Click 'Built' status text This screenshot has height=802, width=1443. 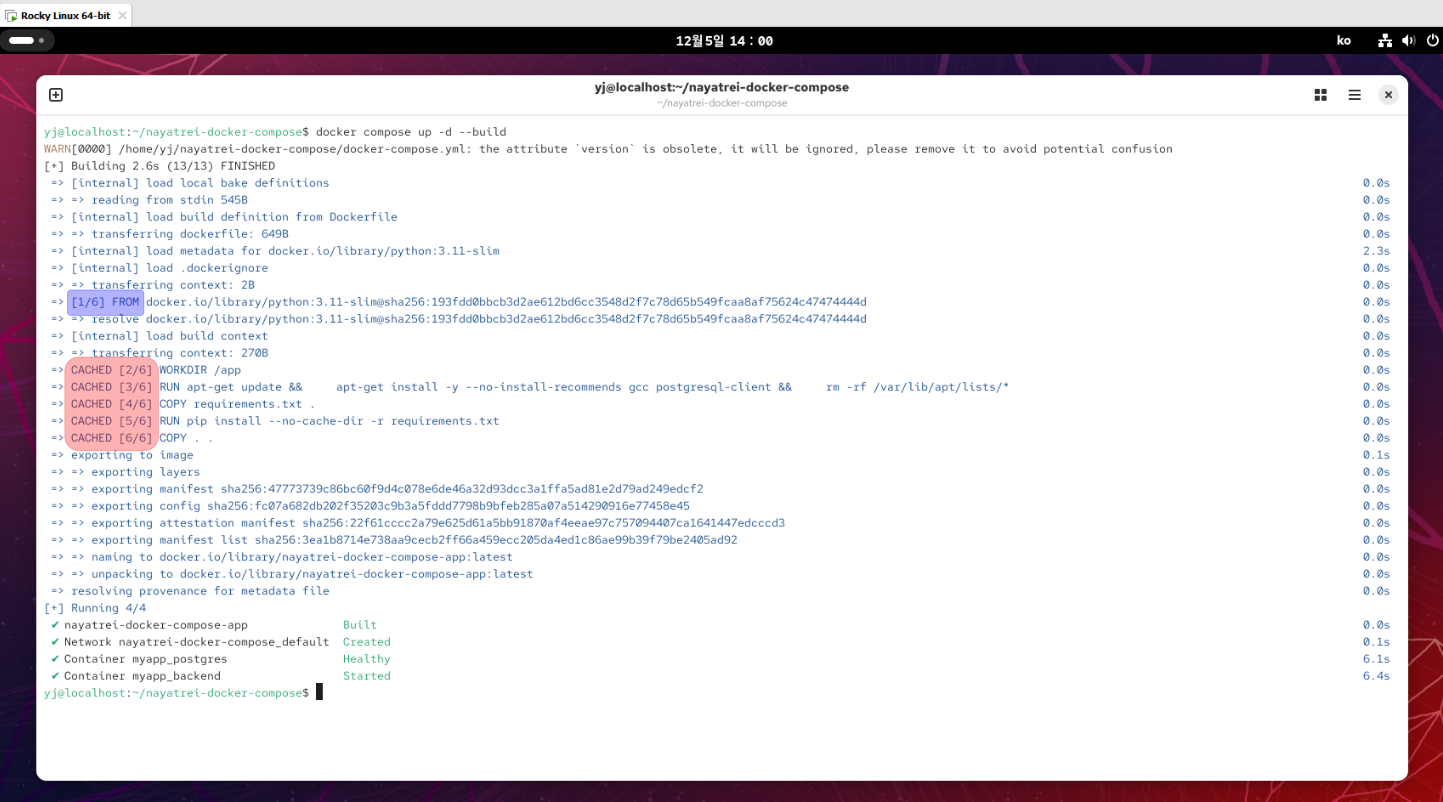360,625
